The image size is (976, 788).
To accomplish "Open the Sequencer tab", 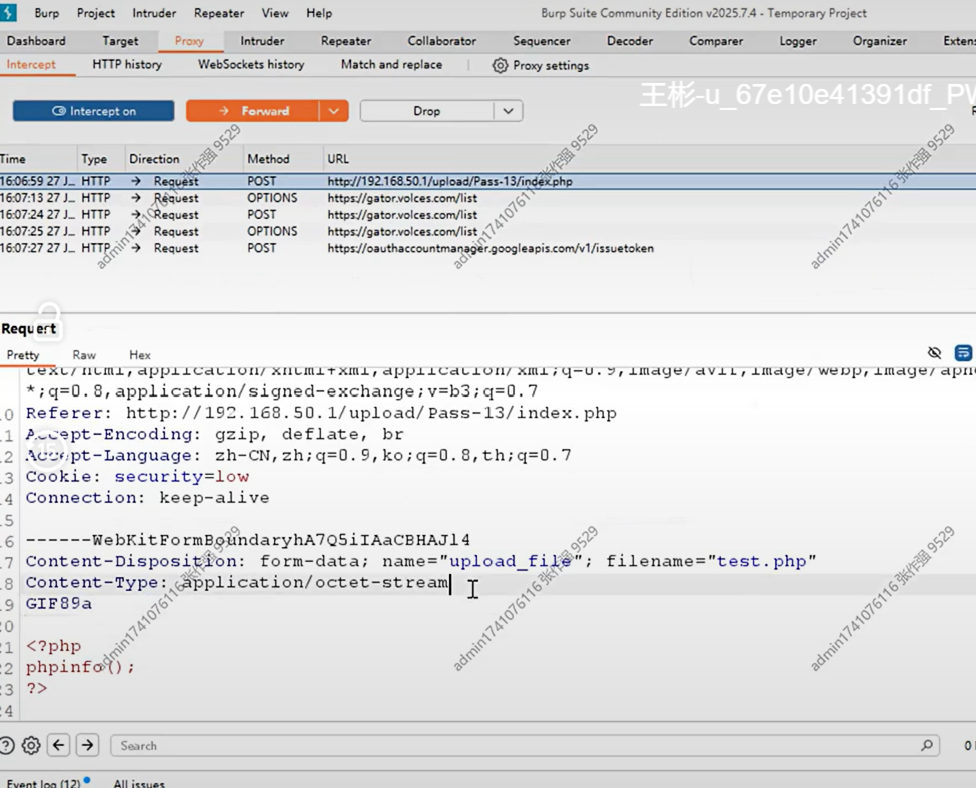I will pos(542,41).
